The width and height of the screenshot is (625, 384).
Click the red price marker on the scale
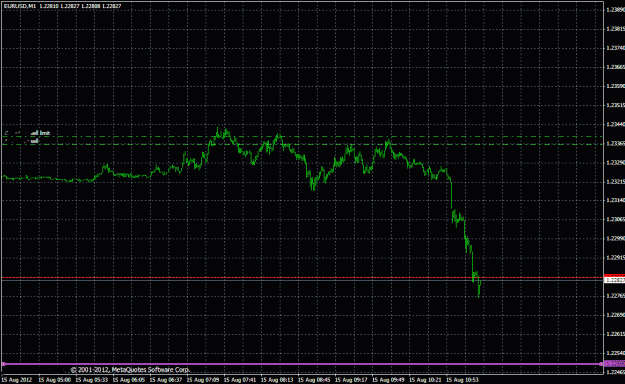tap(615, 276)
